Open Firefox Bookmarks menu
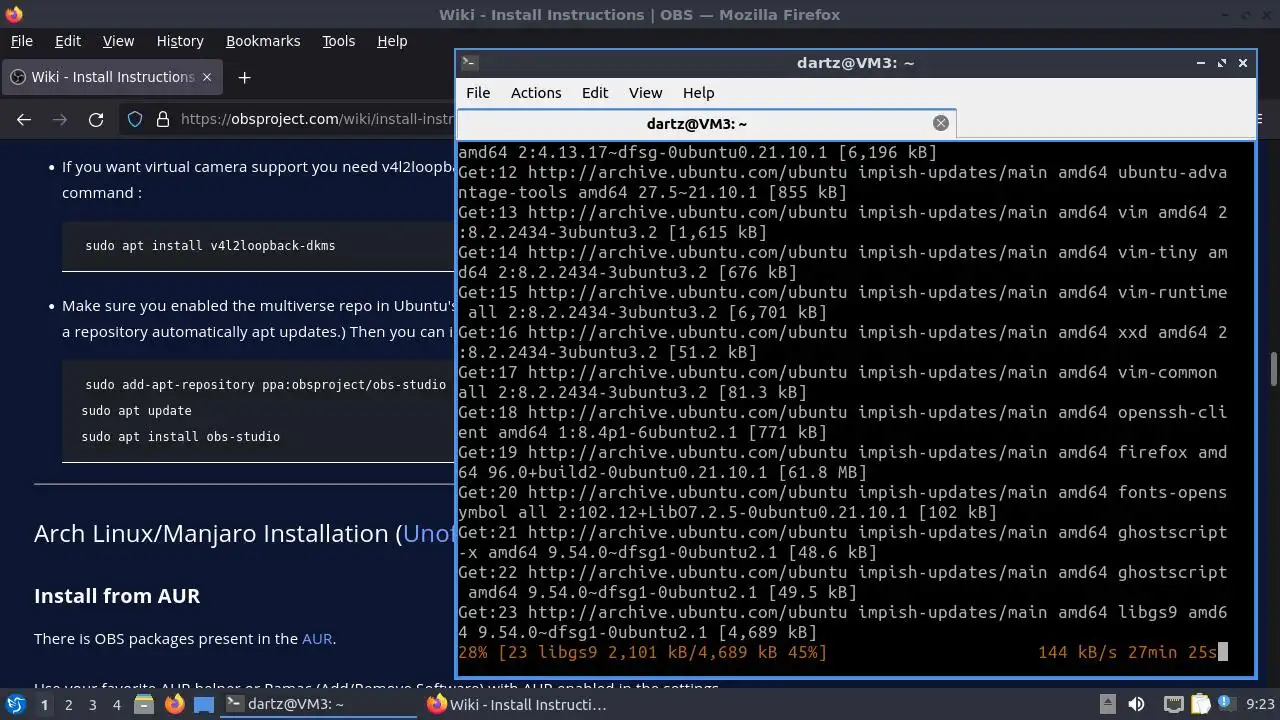The image size is (1280, 720). [263, 41]
